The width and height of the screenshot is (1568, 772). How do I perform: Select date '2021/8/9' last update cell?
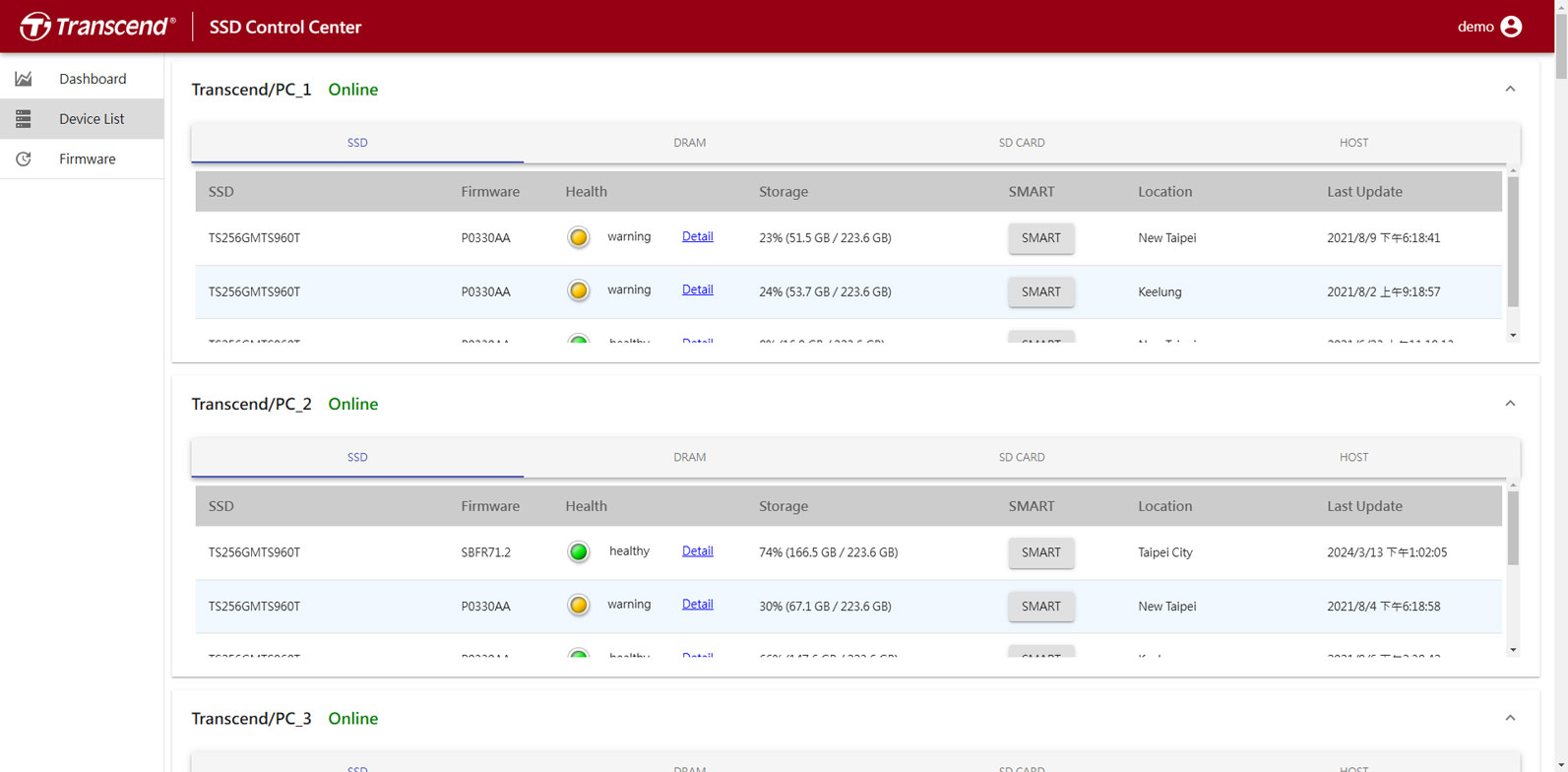pyautogui.click(x=1383, y=238)
